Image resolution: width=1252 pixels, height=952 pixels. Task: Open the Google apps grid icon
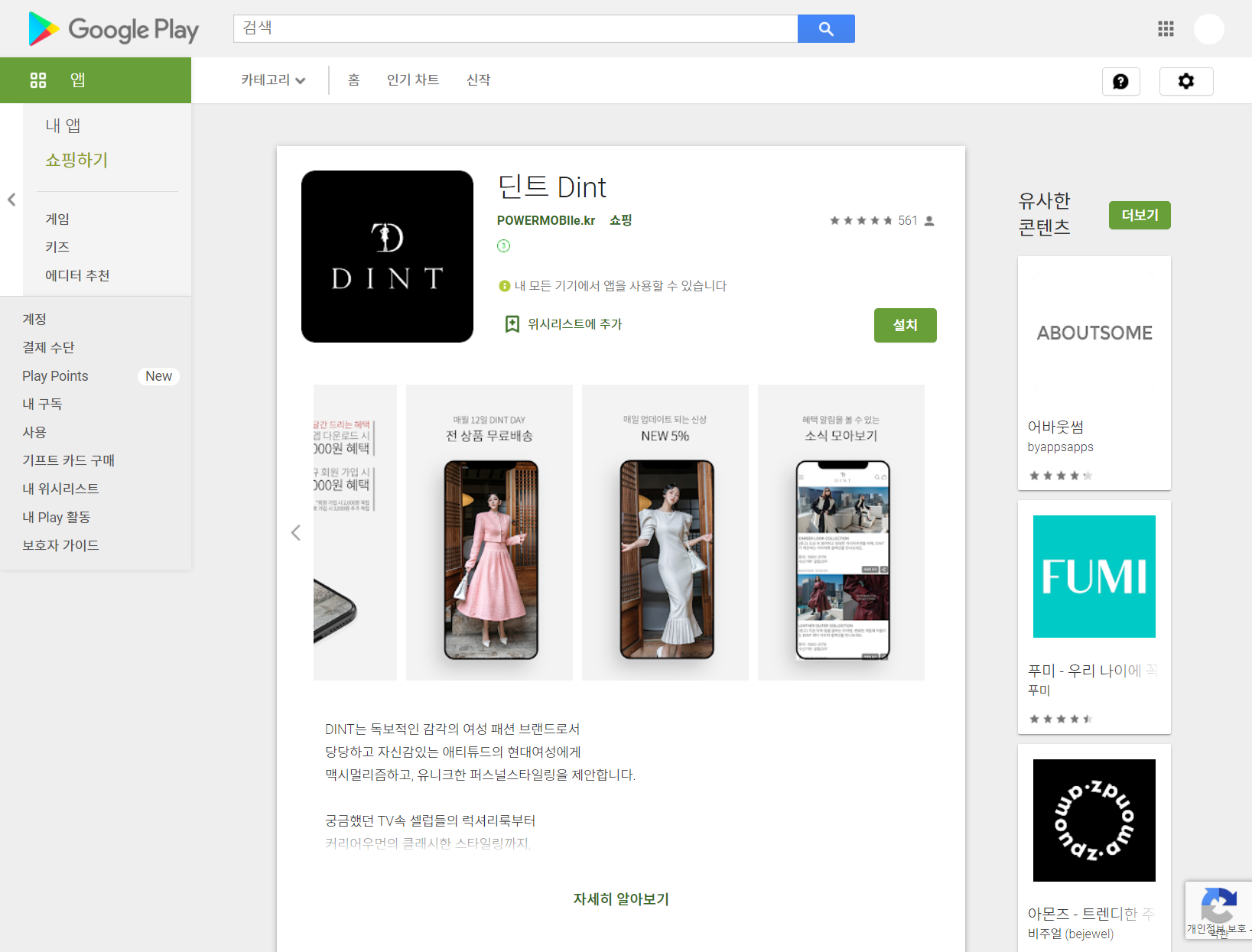pos(1166,28)
